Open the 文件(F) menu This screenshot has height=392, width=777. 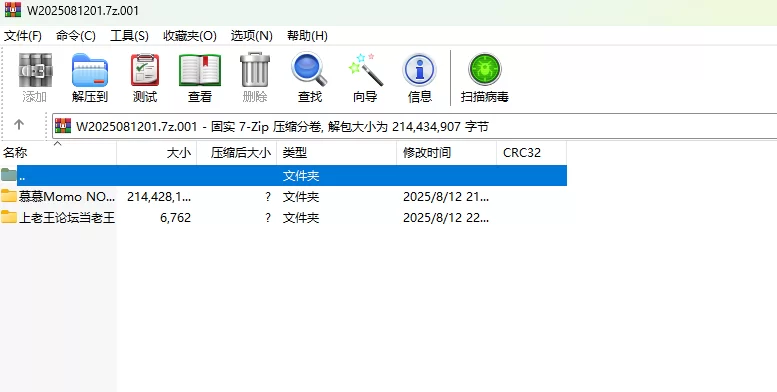coord(23,36)
